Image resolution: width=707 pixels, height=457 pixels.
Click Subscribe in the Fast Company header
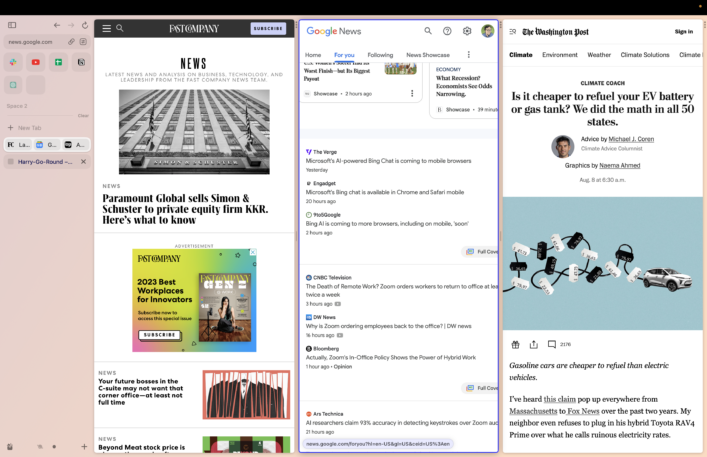tap(268, 28)
